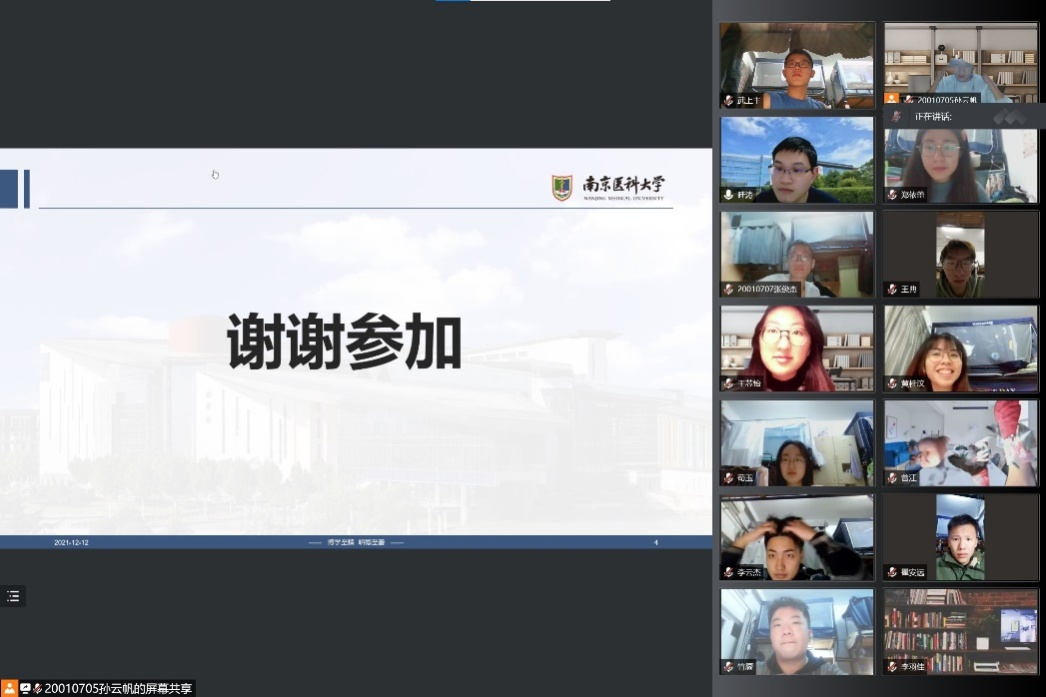The width and height of the screenshot is (1046, 697).
Task: Click the orange host badge on 孙云帆's tile
Action: pyautogui.click(x=892, y=100)
